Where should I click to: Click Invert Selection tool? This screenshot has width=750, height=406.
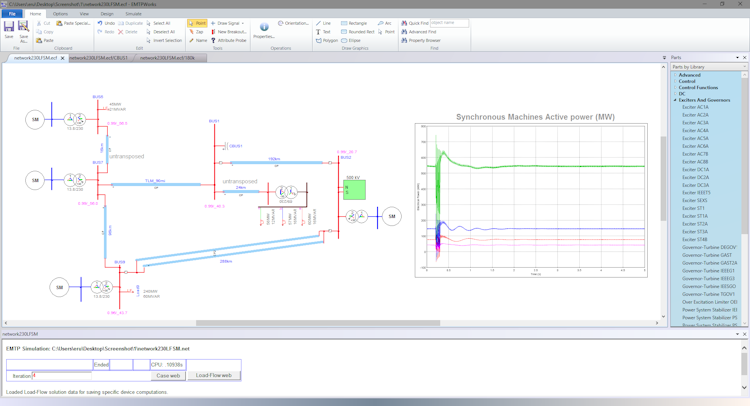click(164, 40)
